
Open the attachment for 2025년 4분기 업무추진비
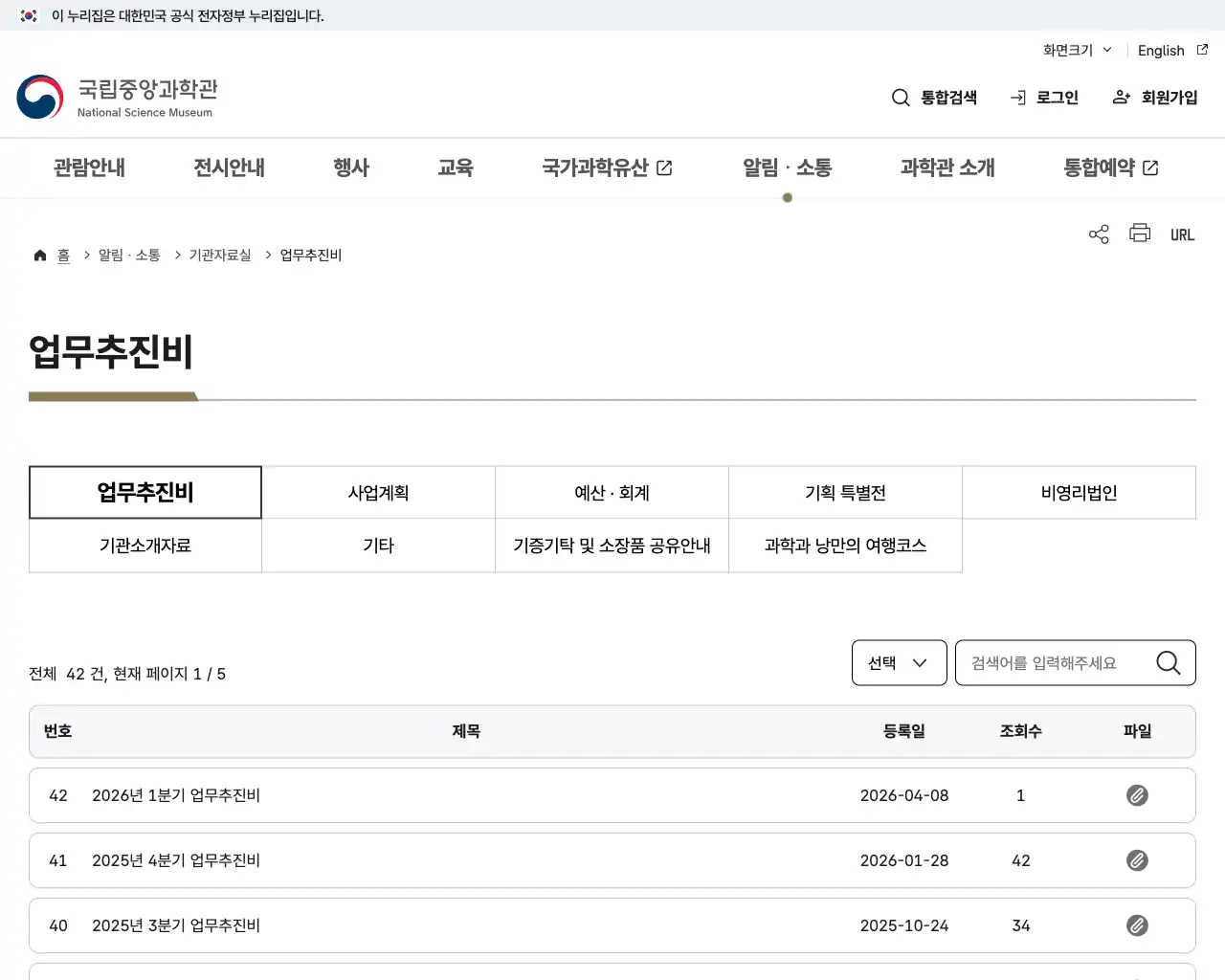pyautogui.click(x=1136, y=860)
